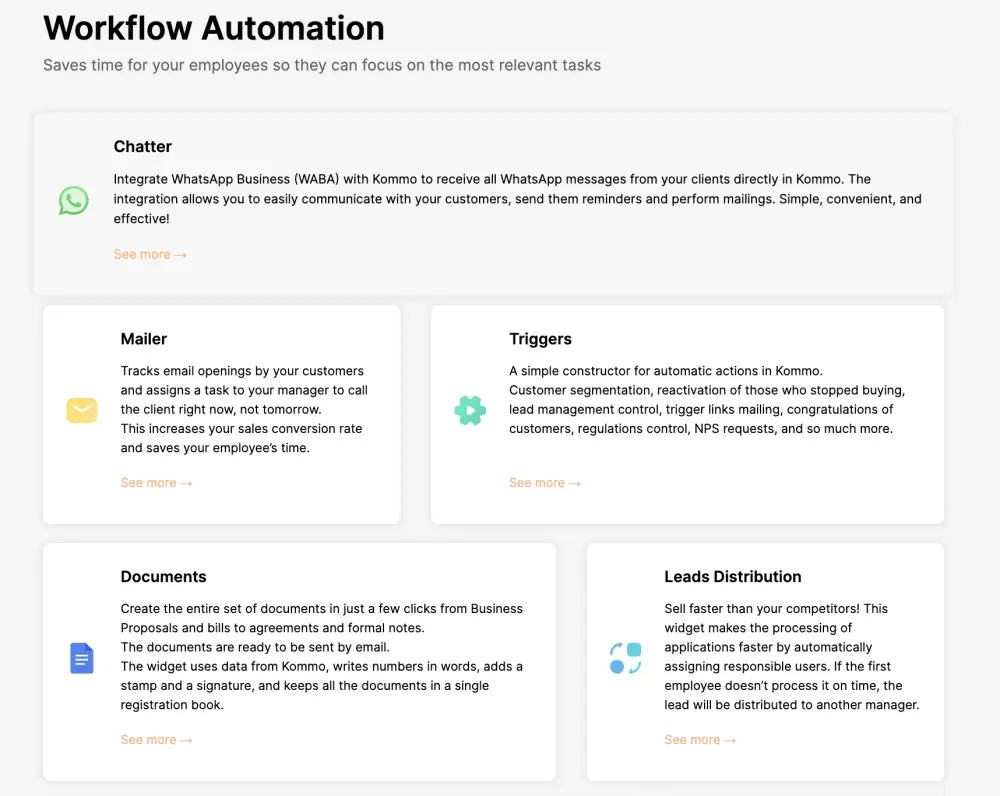Click the Mailer heading
The width and height of the screenshot is (1000, 796).
(144, 339)
